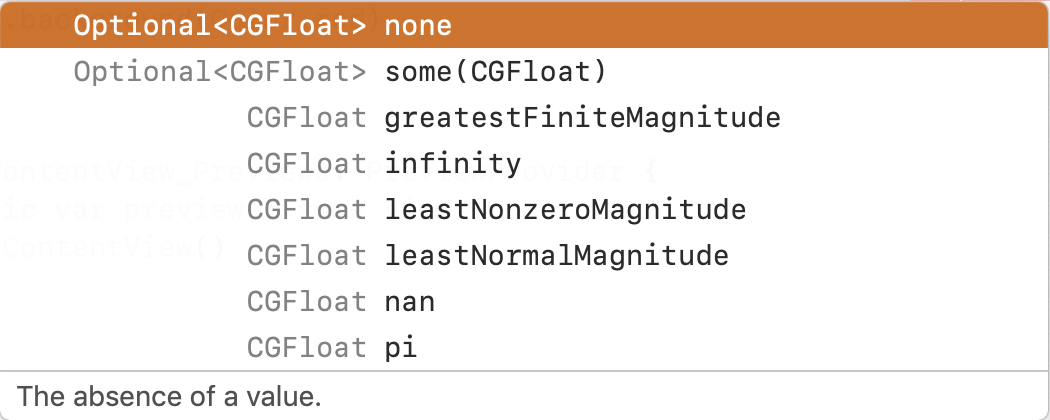Select the highlighted "none" completion
This screenshot has height=420, width=1050.
click(418, 26)
